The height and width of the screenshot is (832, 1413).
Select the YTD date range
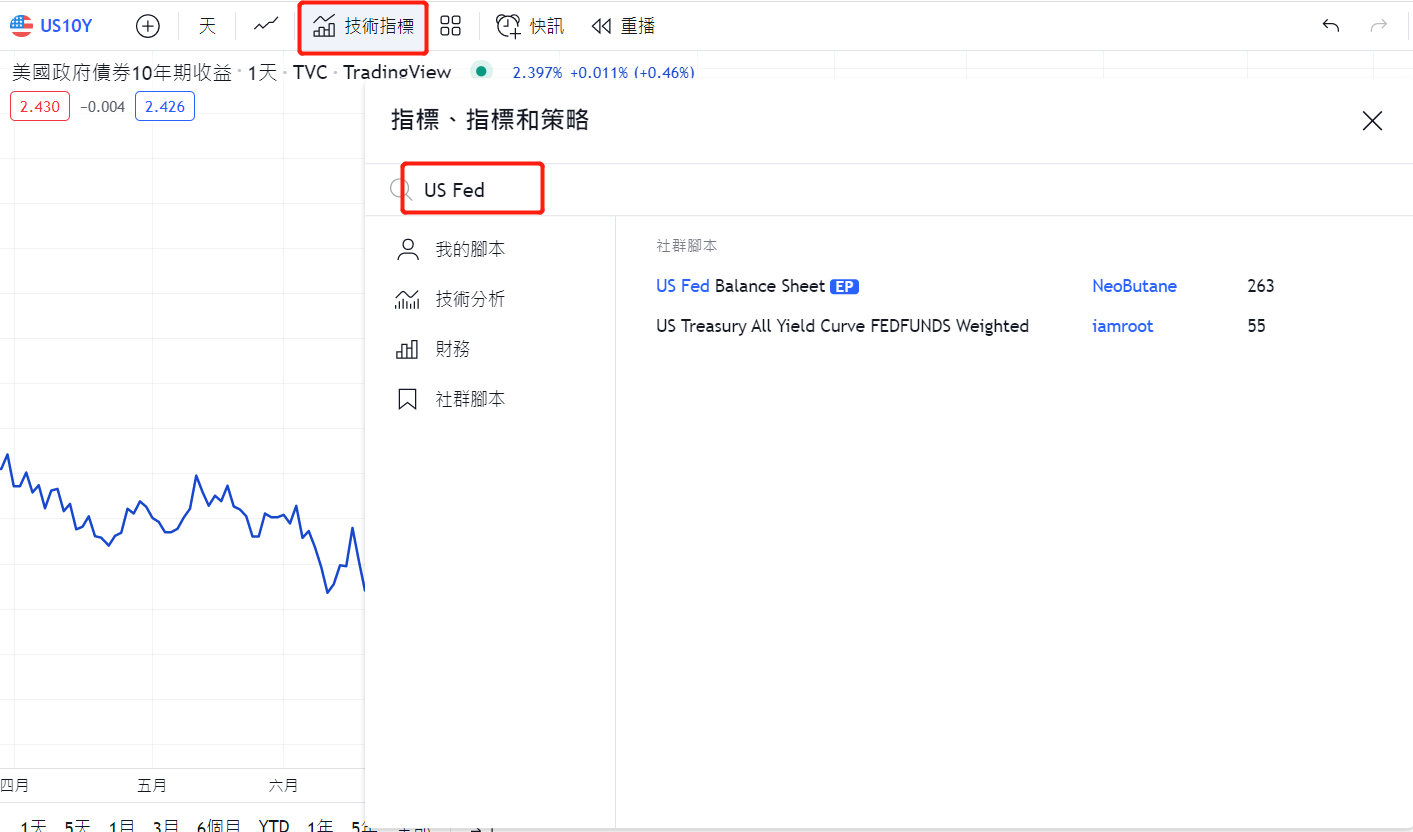pyautogui.click(x=274, y=825)
